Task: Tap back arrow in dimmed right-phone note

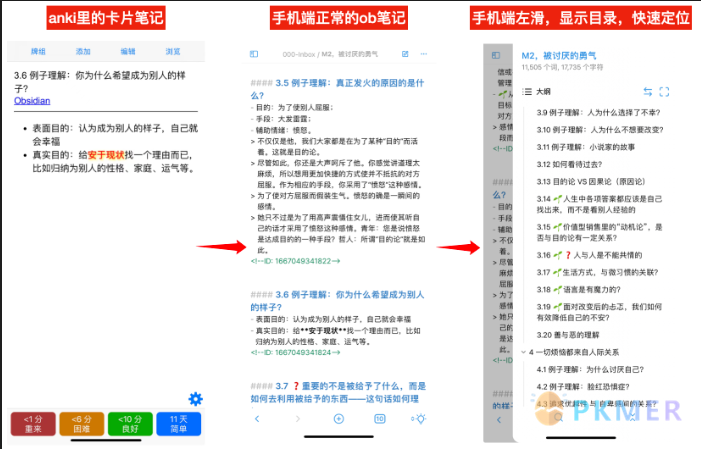Action: pos(499,419)
